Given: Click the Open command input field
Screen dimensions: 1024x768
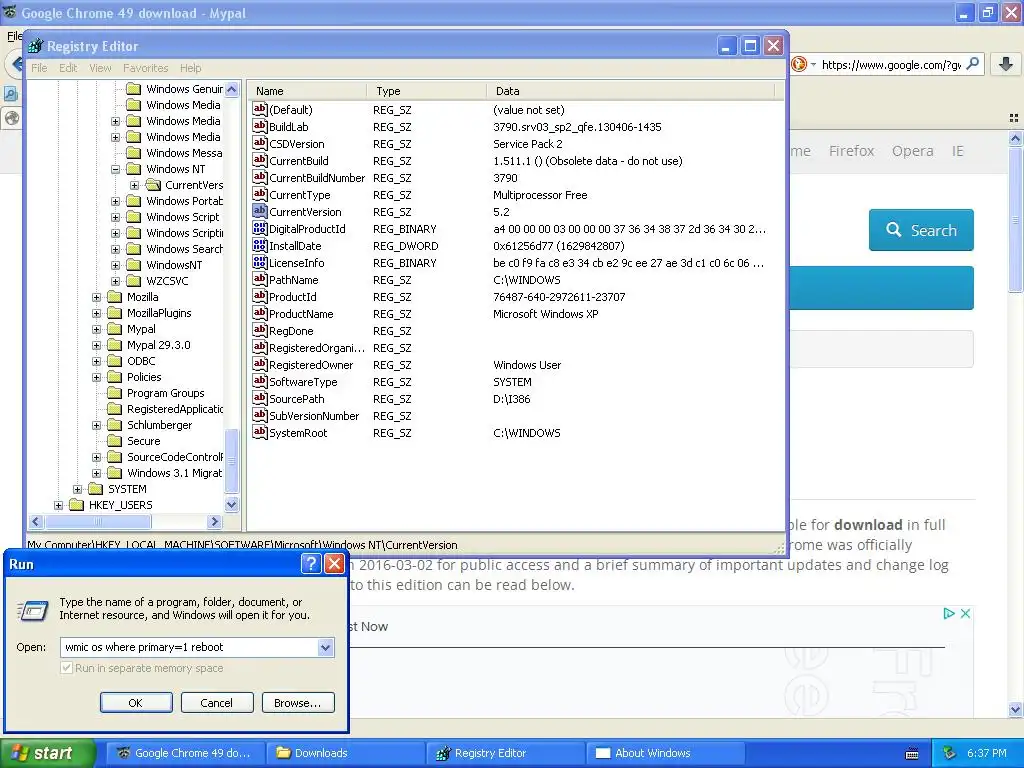Looking at the screenshot, I should 189,647.
